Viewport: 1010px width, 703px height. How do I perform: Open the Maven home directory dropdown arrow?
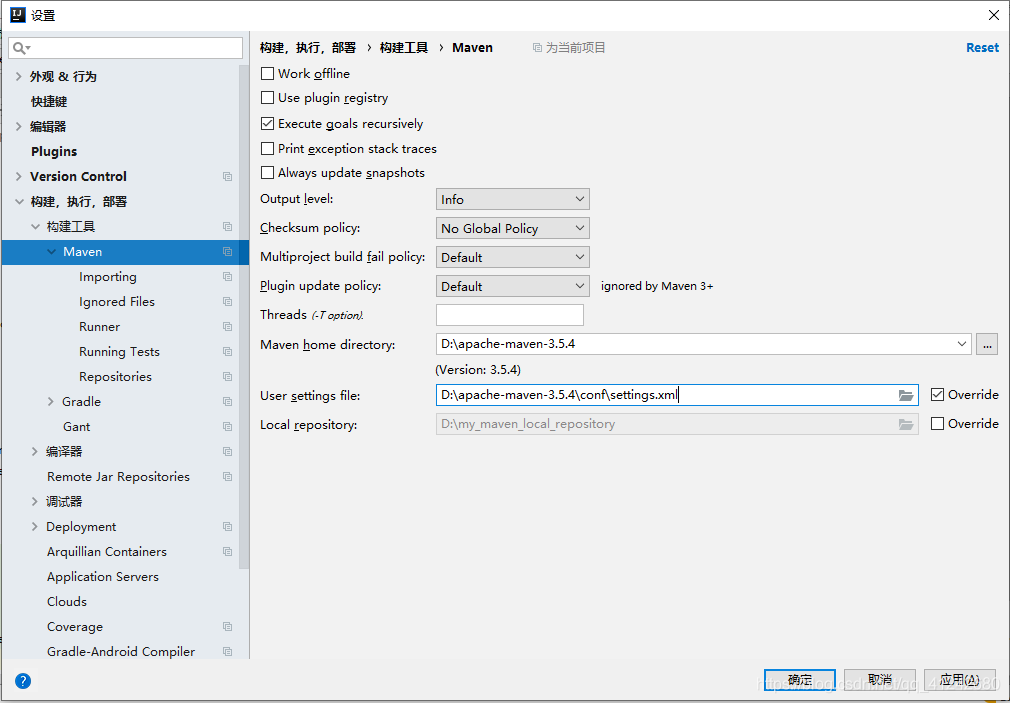point(962,344)
